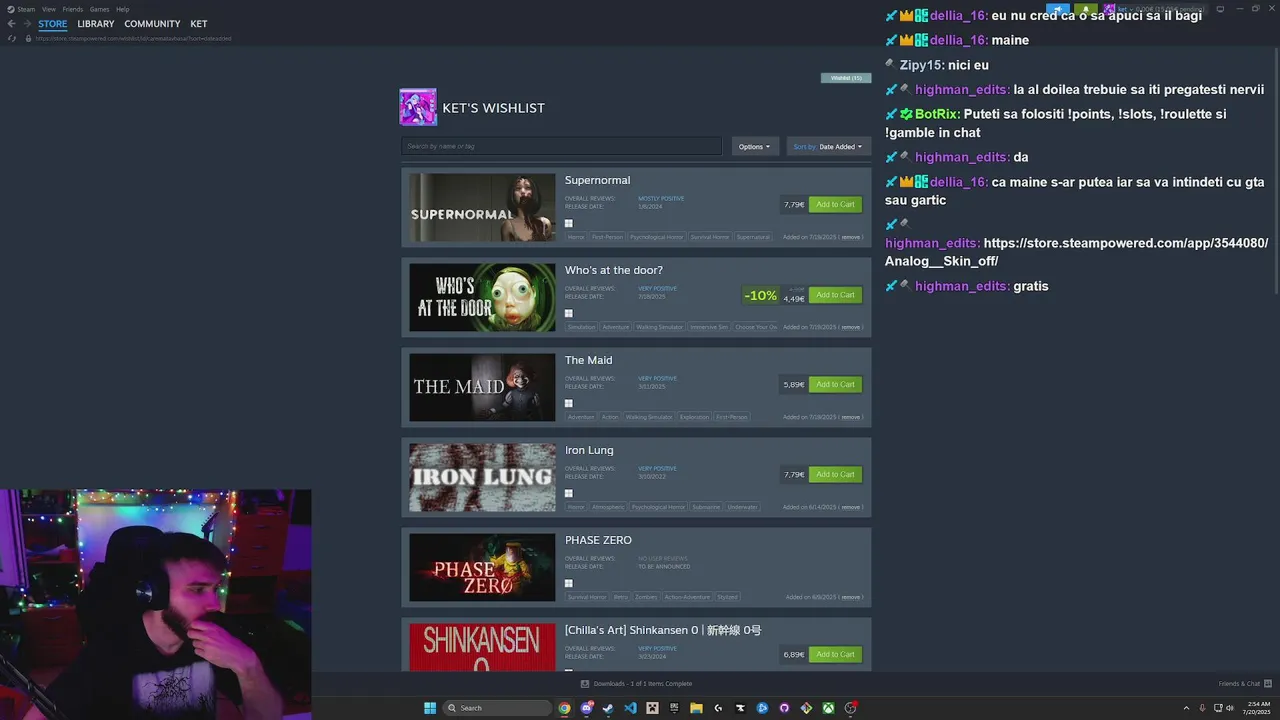Open the Supernormal game thumbnail
Viewport: 1280px width, 720px height.
482,208
